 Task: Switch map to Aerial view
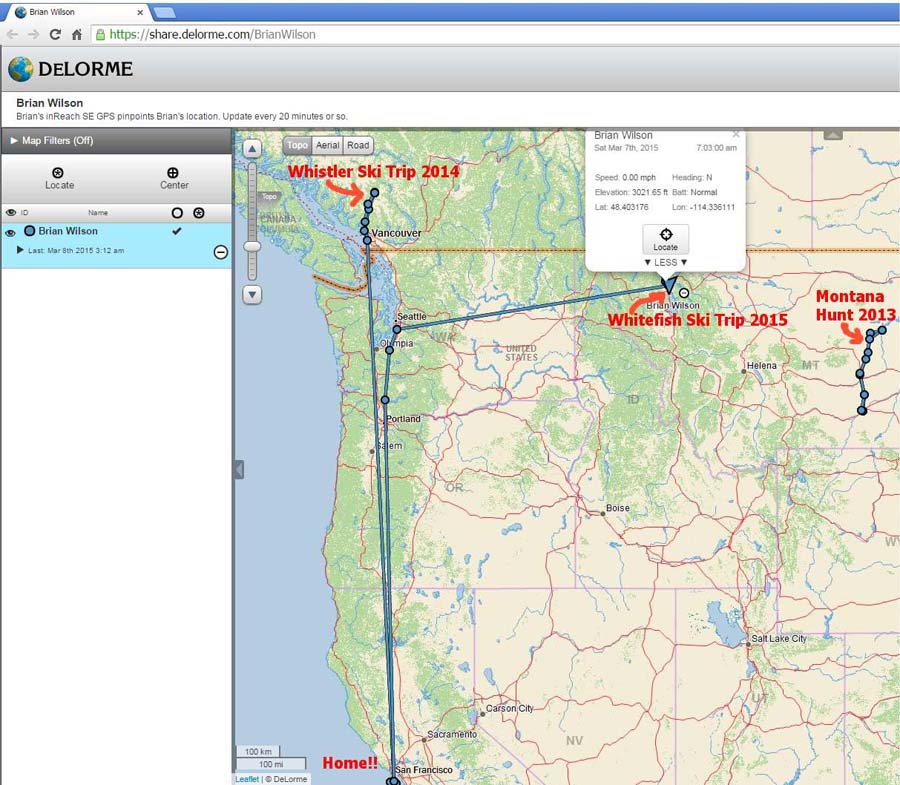pyautogui.click(x=328, y=145)
